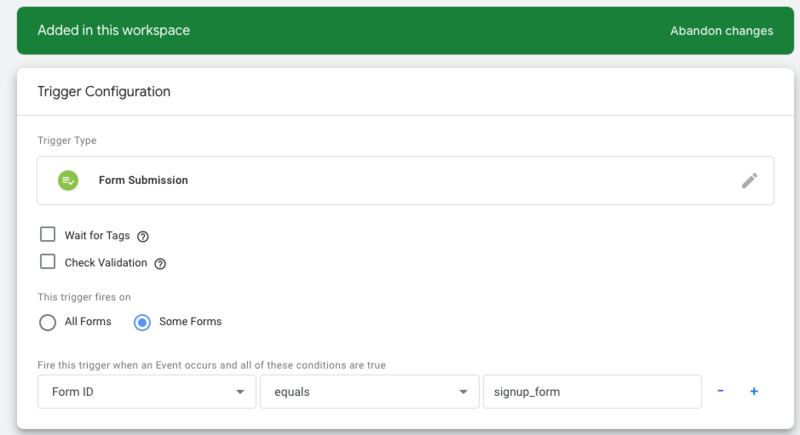The height and width of the screenshot is (435, 800).
Task: Open help icon next to Wait for Tags
Action: point(143,236)
